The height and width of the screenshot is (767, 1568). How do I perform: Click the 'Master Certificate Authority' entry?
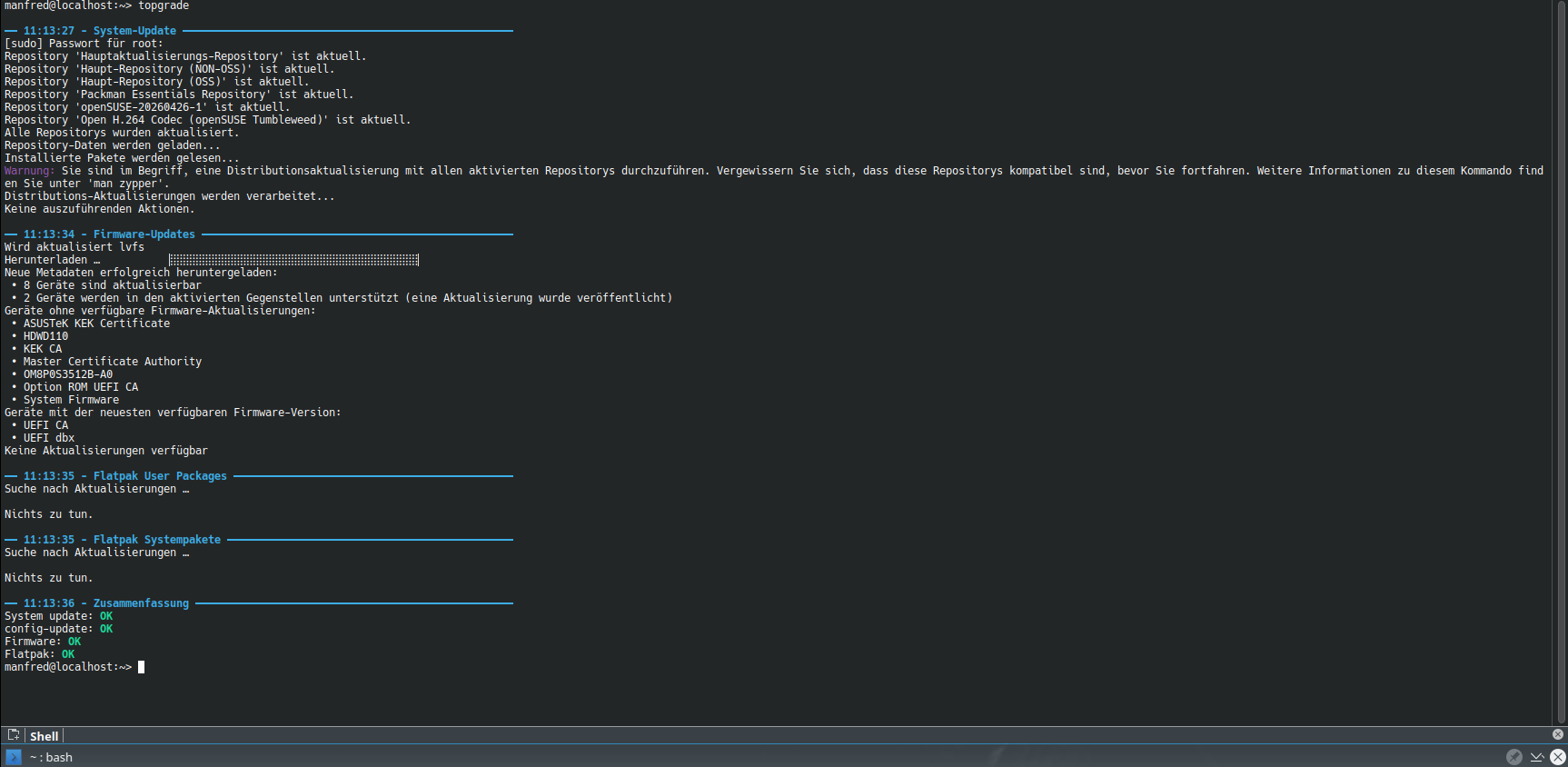[113, 362]
